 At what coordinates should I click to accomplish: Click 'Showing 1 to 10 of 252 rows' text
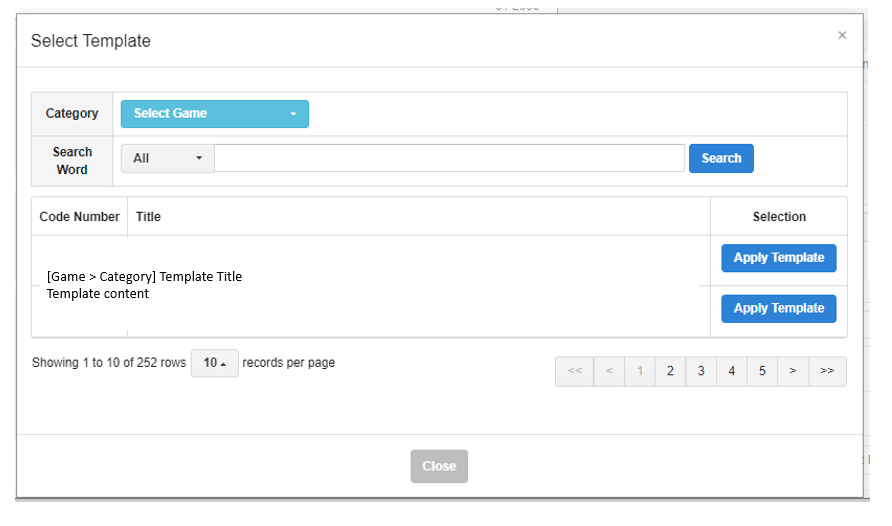point(109,363)
